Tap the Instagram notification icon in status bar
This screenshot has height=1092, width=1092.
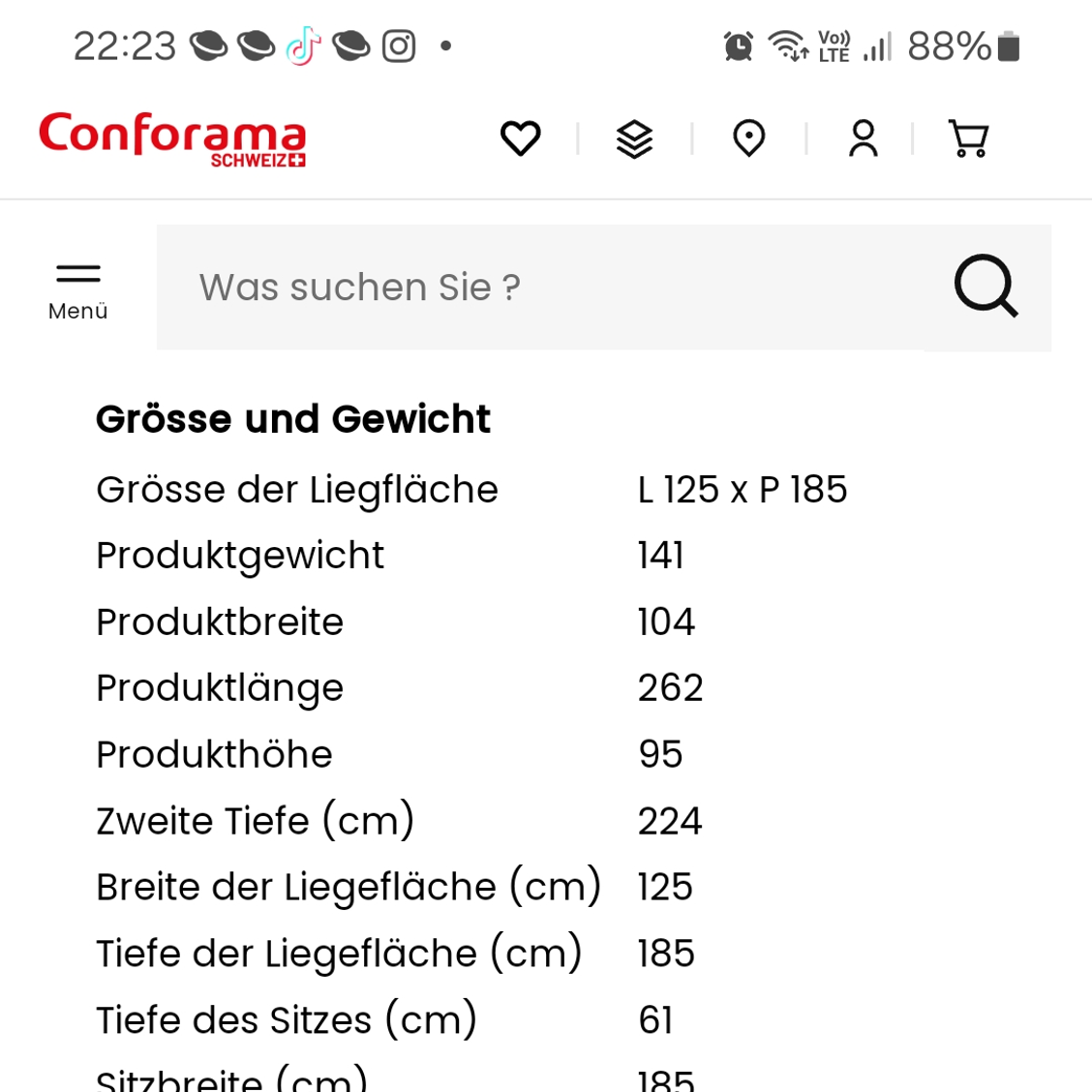coord(399,45)
